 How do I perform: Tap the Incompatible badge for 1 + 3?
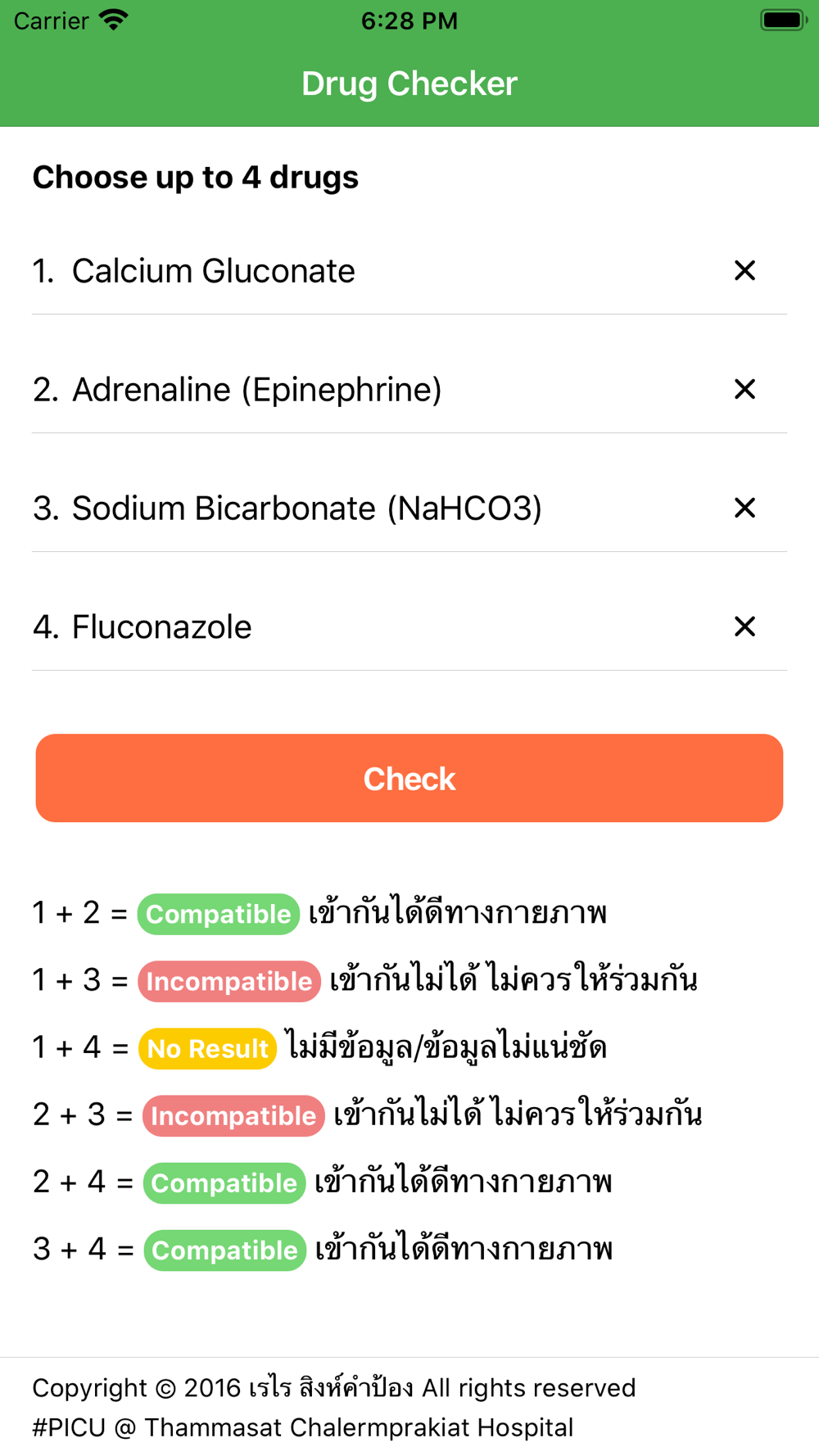[229, 981]
